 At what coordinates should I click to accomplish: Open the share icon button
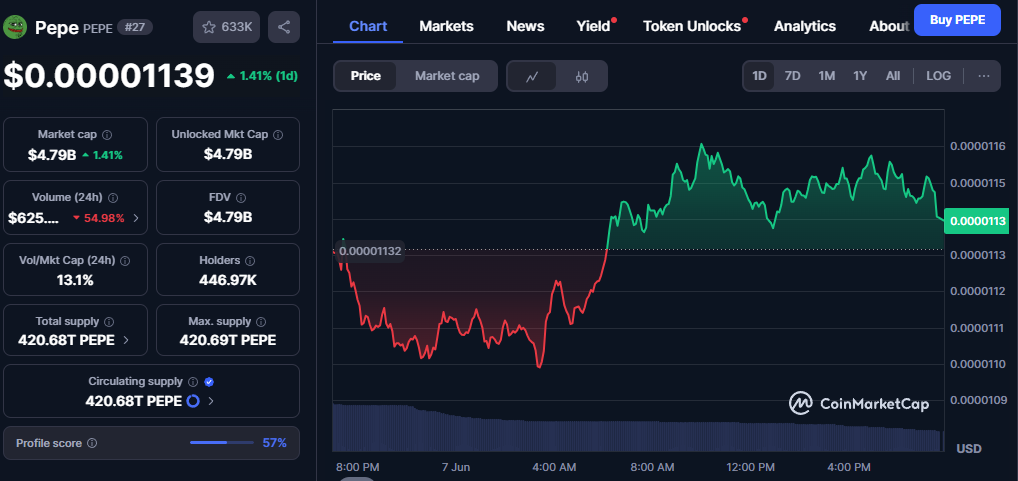click(284, 27)
